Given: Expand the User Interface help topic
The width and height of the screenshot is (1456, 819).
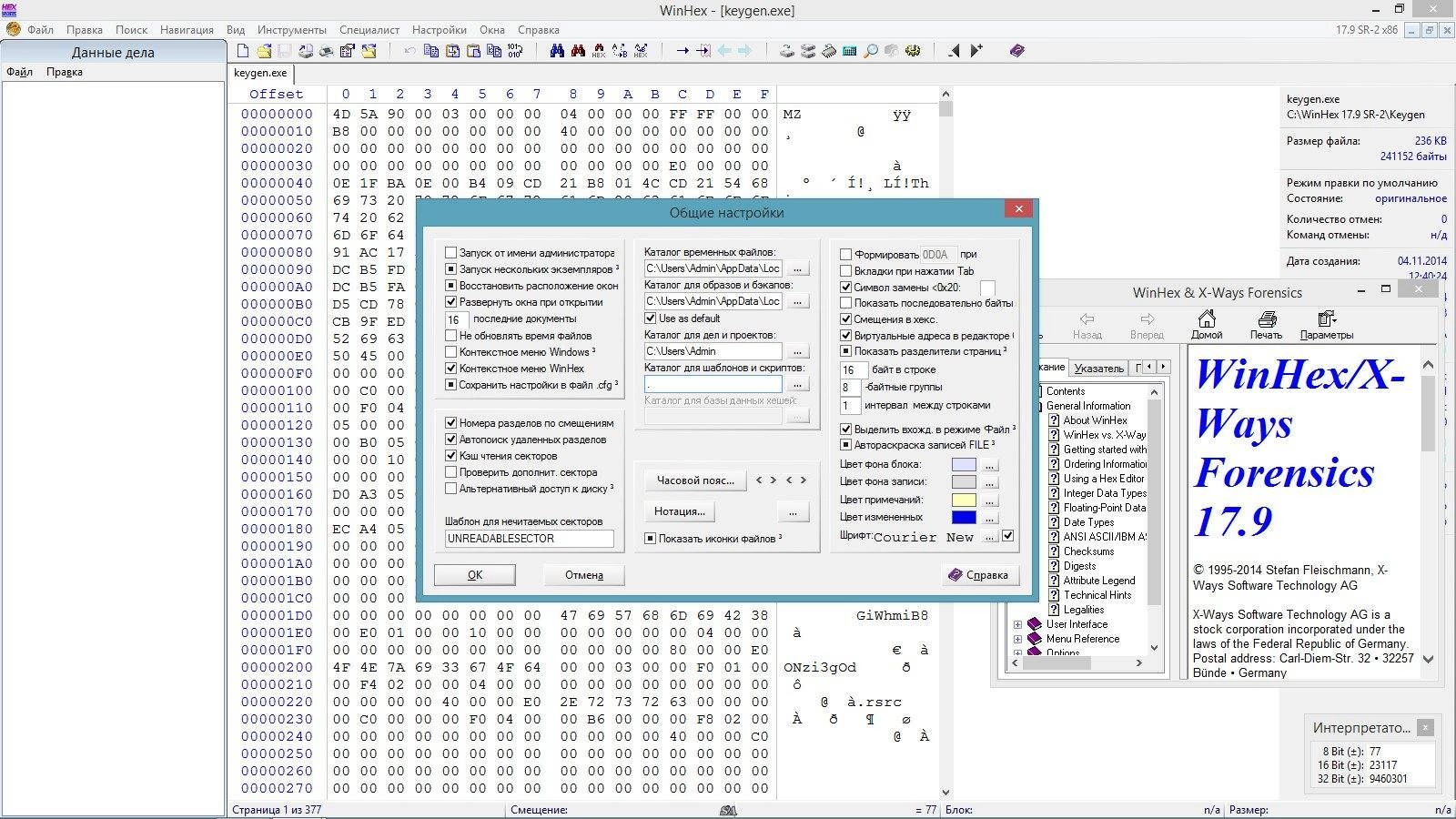Looking at the screenshot, I should [x=1017, y=624].
